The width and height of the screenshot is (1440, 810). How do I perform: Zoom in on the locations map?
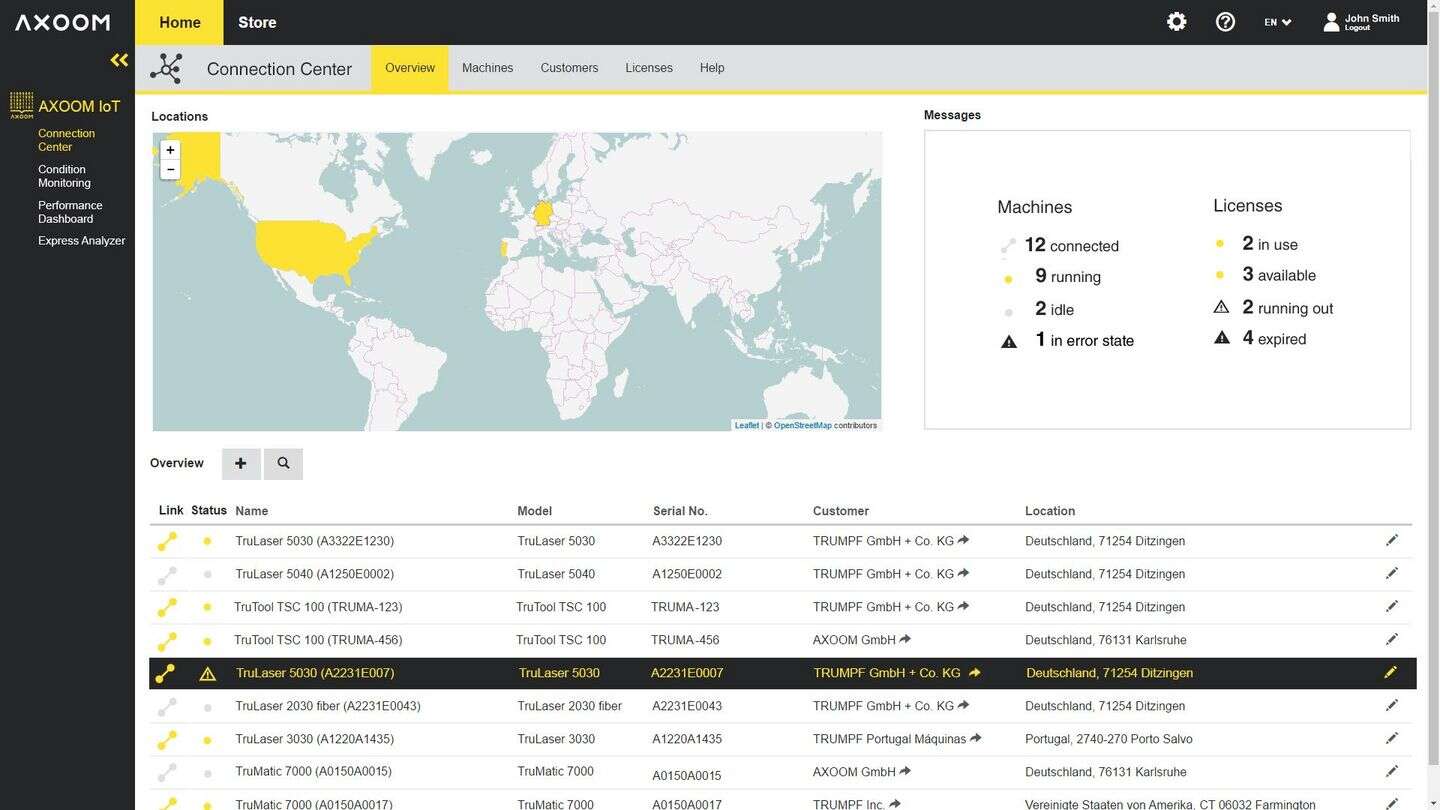[170, 150]
